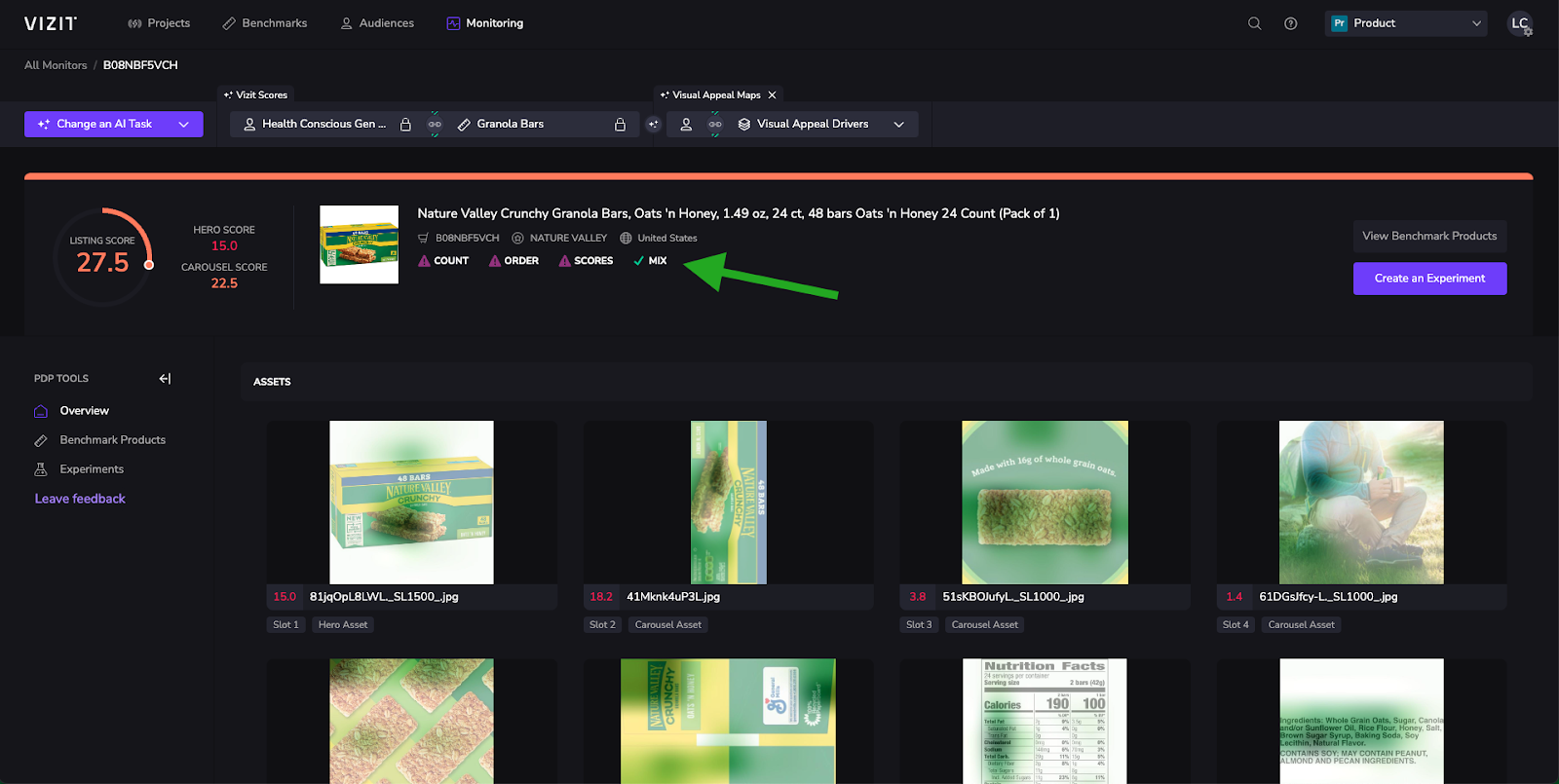Collapse the PDP Tools sidebar
The image size is (1559, 784).
tap(165, 379)
